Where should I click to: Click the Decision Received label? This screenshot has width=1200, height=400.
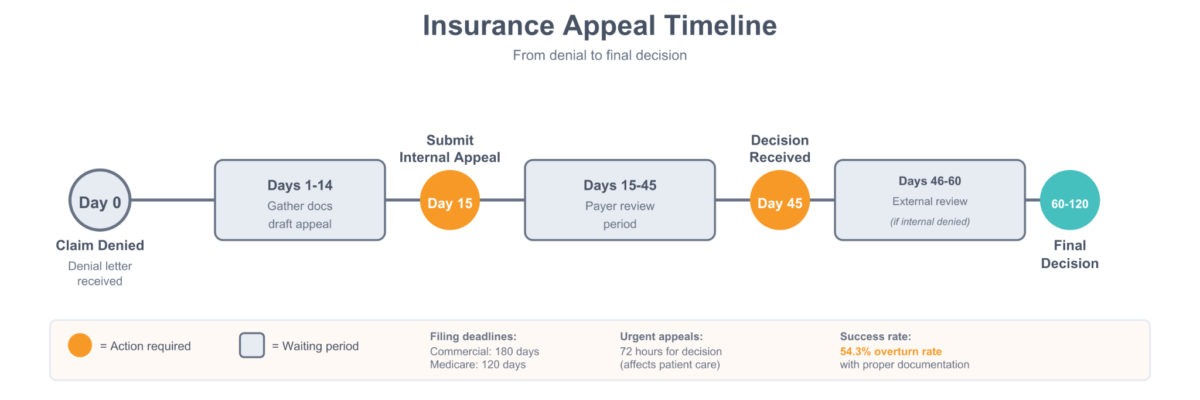(780, 148)
